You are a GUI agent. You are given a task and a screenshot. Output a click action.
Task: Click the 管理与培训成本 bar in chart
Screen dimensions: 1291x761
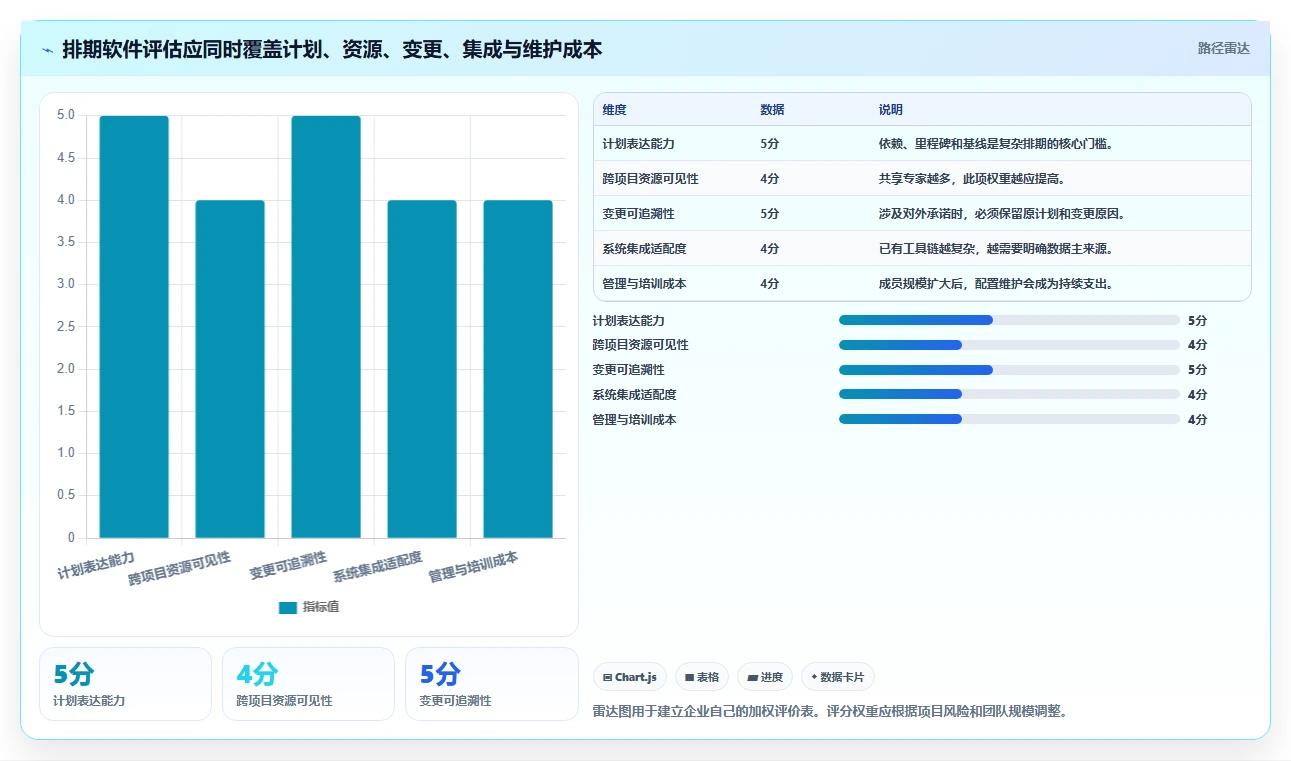point(518,369)
